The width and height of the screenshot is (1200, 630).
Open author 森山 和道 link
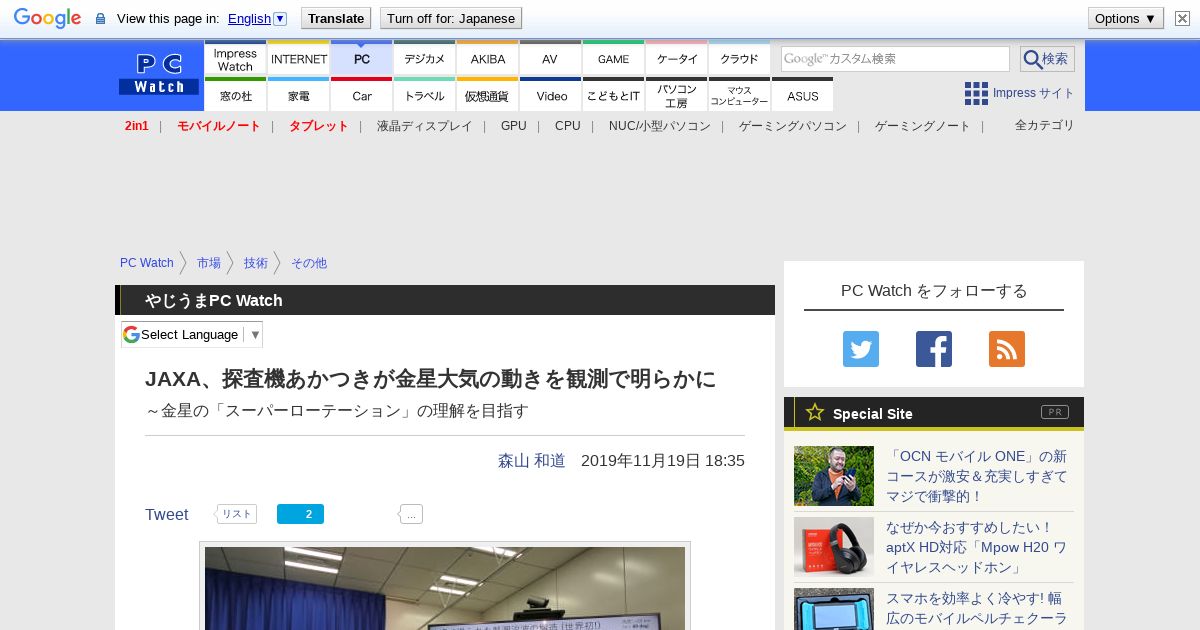click(532, 461)
